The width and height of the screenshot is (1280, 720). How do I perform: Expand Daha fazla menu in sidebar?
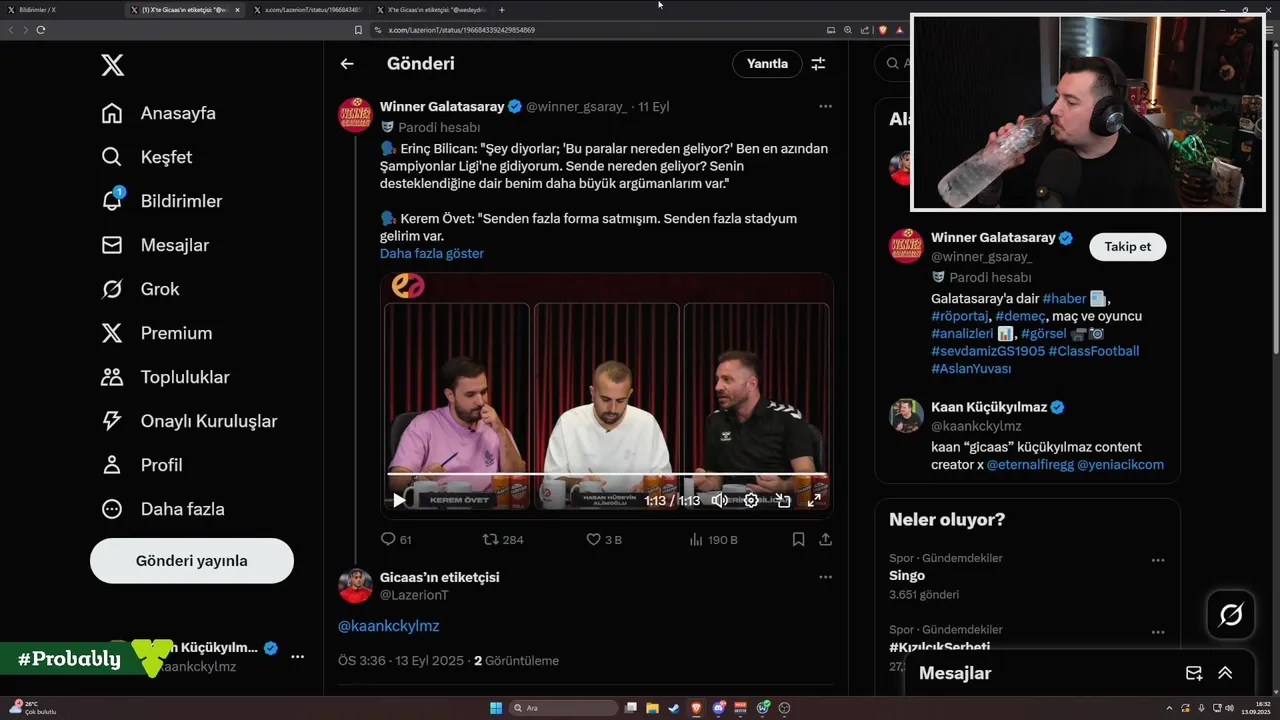point(161,509)
